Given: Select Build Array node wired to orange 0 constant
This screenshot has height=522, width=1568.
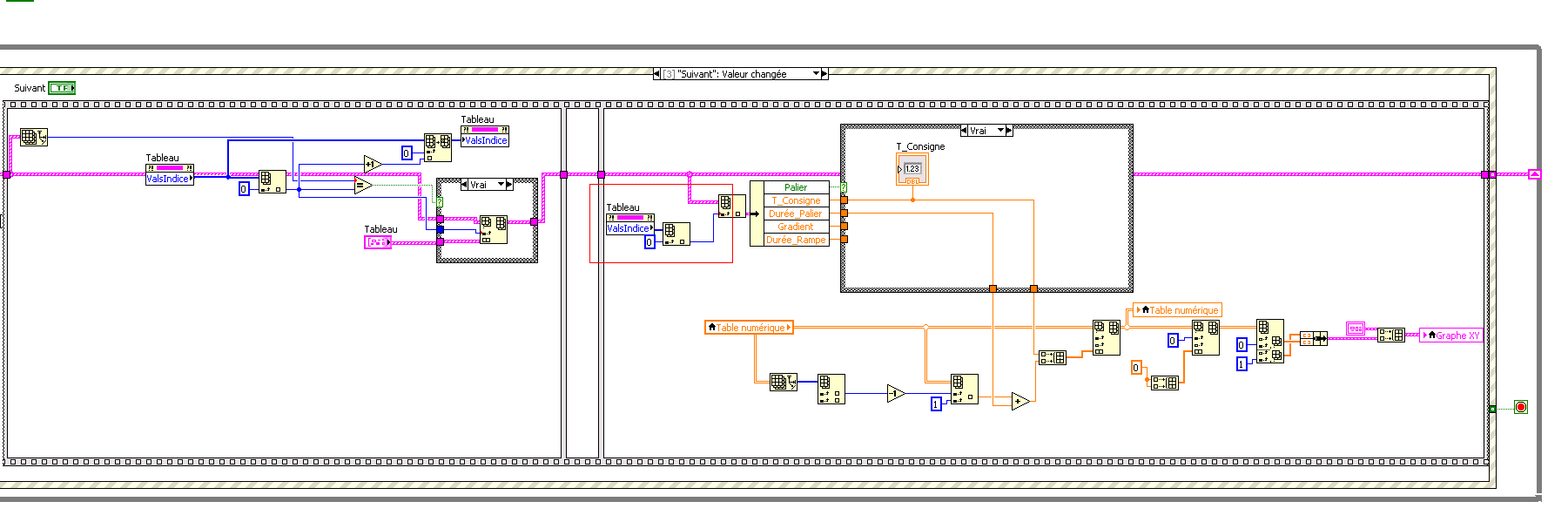Looking at the screenshot, I should [1164, 383].
